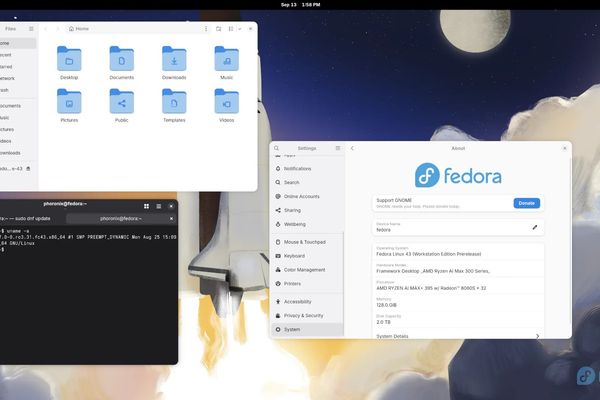
Task: Open the Files path bar kebab menu
Action: (206, 29)
